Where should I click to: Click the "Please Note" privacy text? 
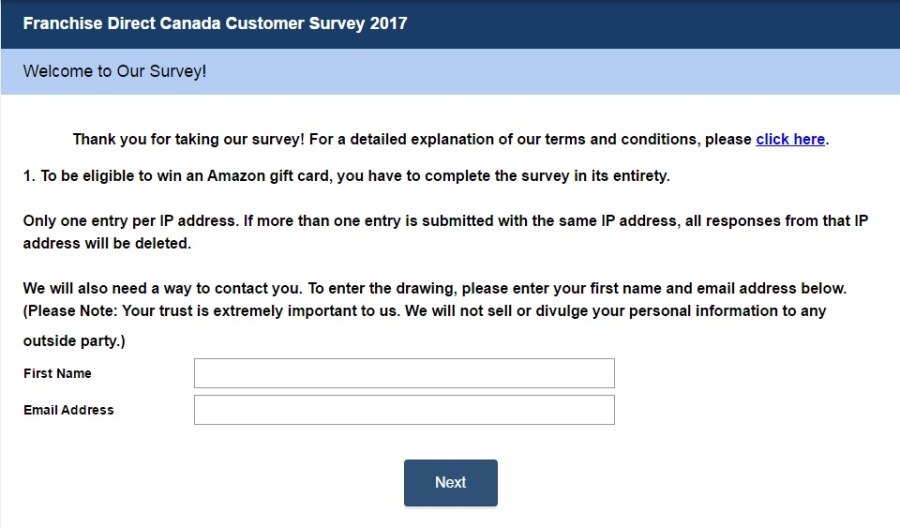pos(68,310)
